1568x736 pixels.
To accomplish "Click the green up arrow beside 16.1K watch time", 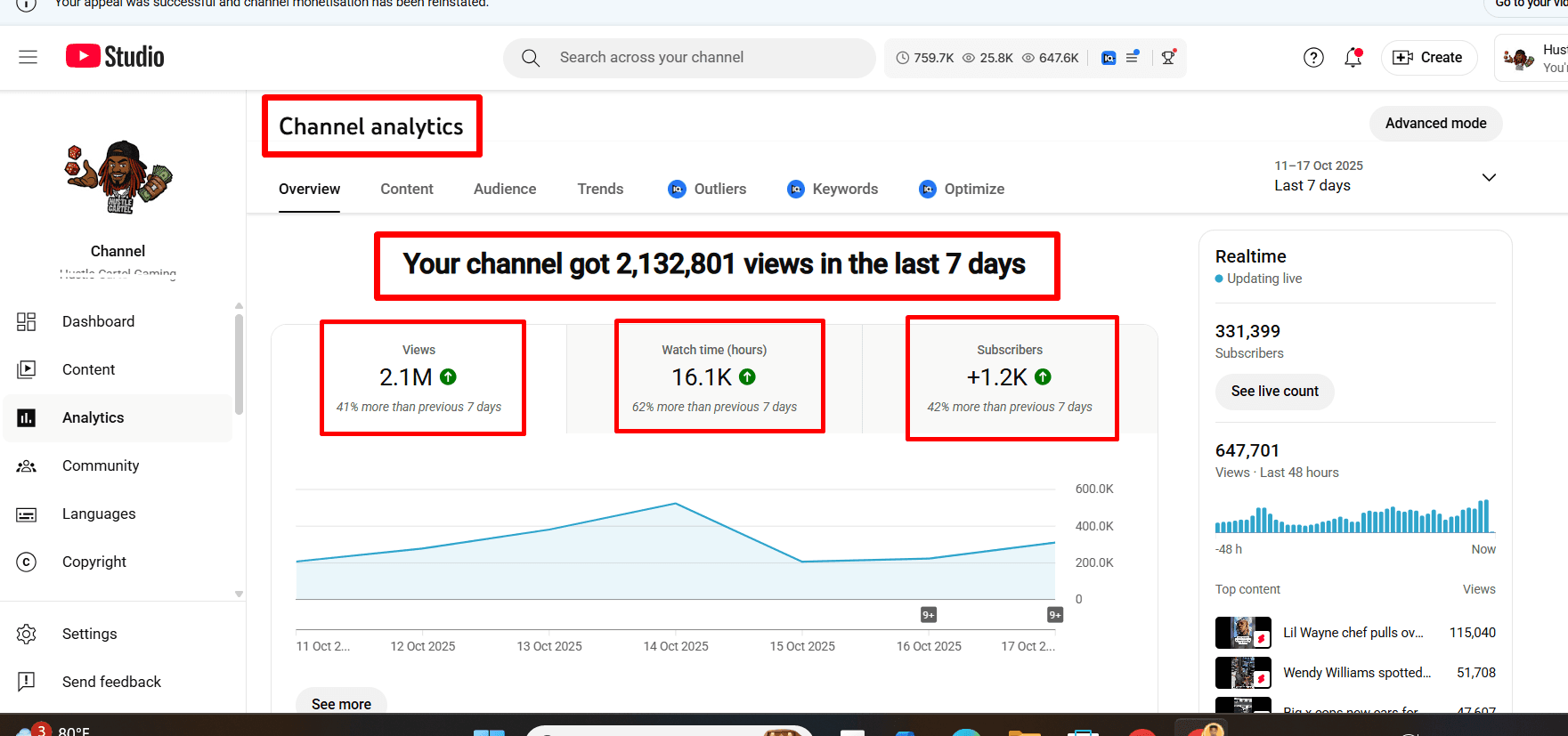I will coord(747,376).
